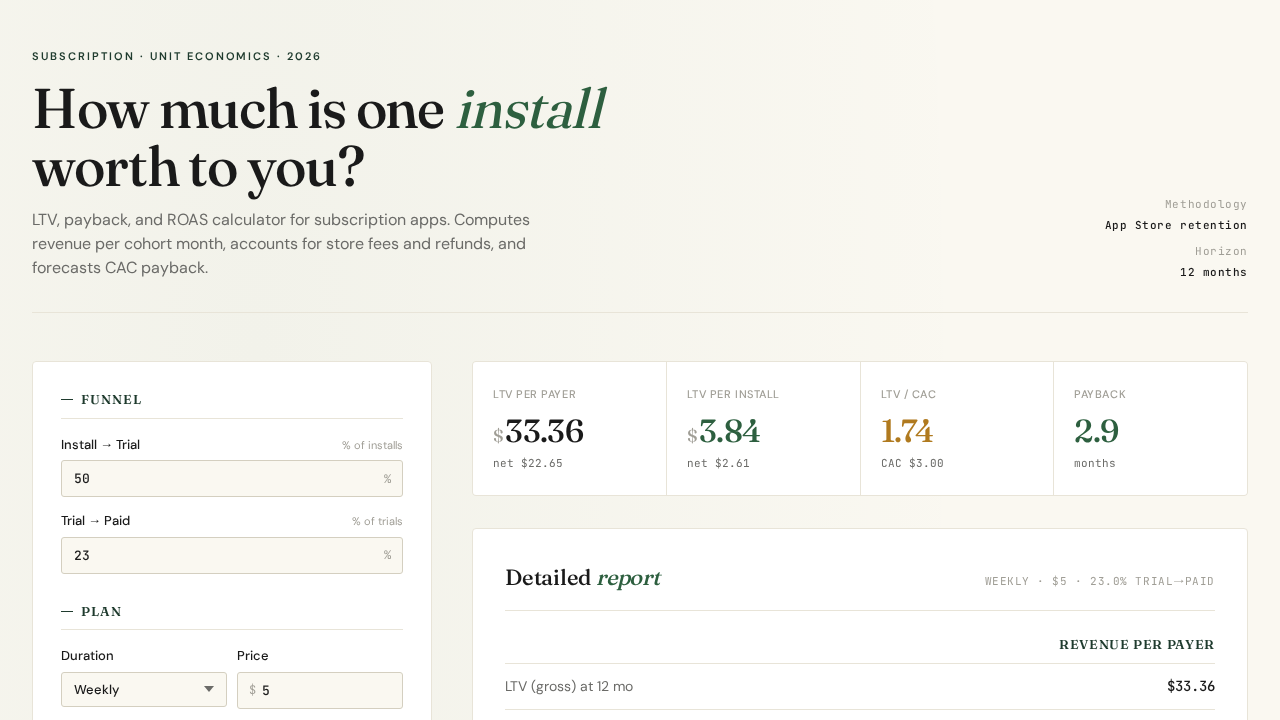Click the Price input field
Image resolution: width=1280 pixels, height=720 pixels.
[320, 690]
